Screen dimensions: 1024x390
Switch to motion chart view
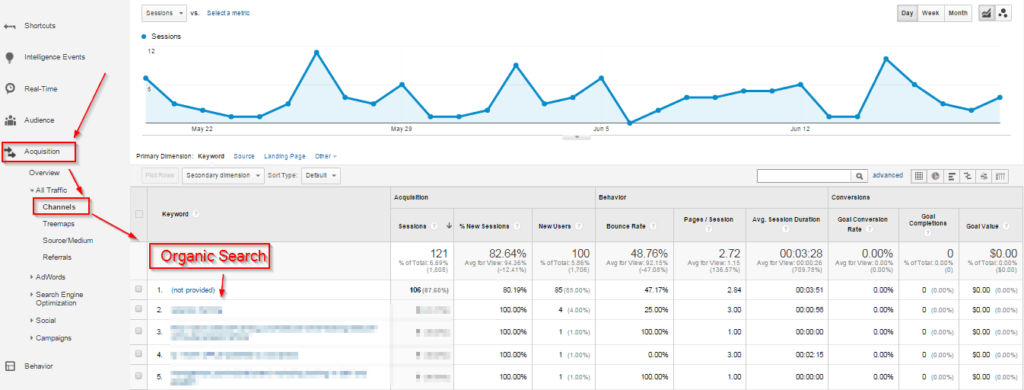click(1003, 13)
